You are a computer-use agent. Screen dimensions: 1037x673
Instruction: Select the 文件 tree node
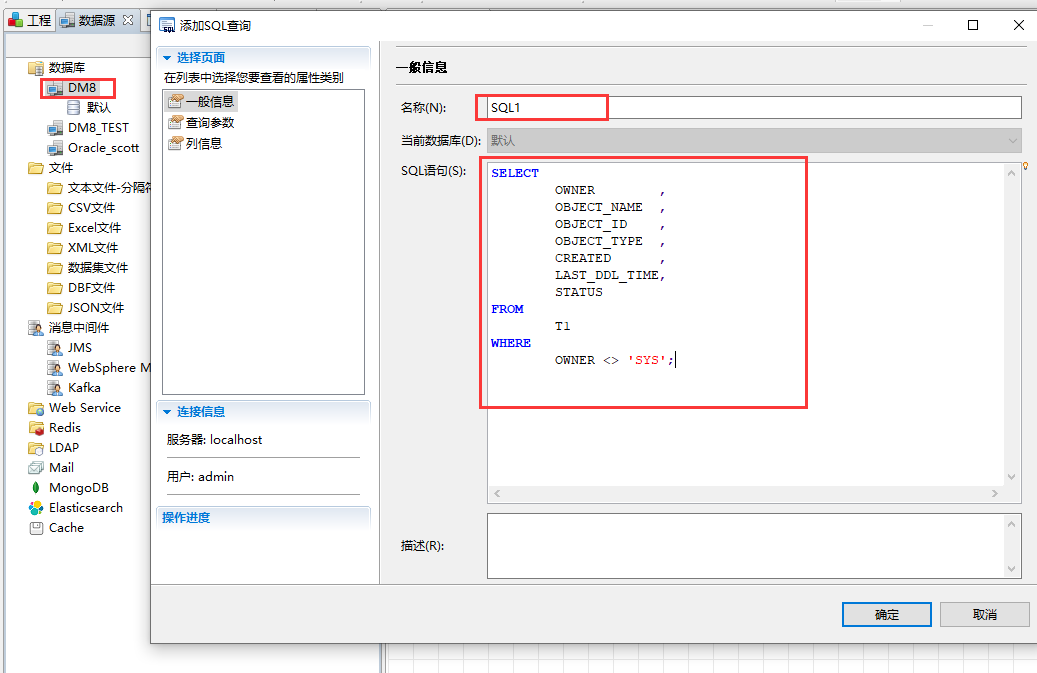tap(60, 167)
